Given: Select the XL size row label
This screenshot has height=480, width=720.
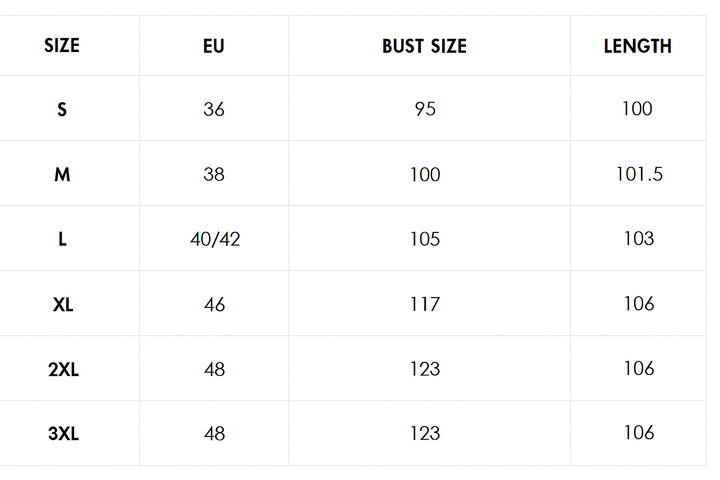Looking at the screenshot, I should point(63,305).
